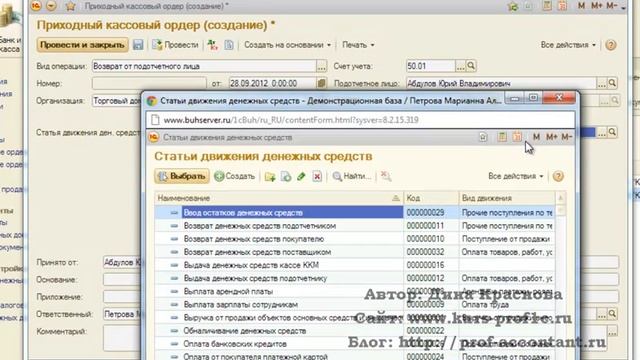Screen dimensions: 640x360
Task: Cancel search icon in popup toolbar
Action: (386, 176)
